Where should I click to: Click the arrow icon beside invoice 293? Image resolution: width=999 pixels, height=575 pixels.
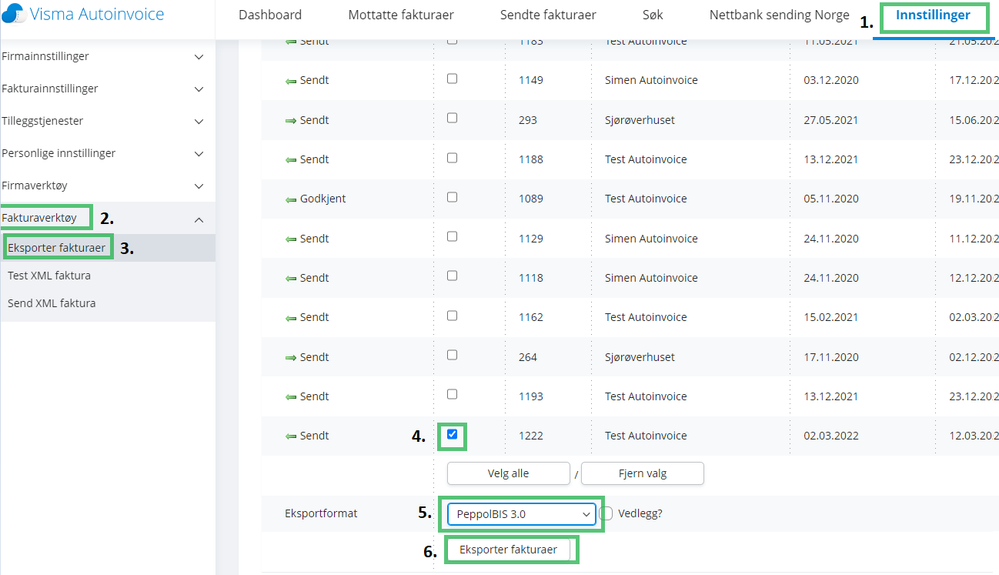pos(291,120)
